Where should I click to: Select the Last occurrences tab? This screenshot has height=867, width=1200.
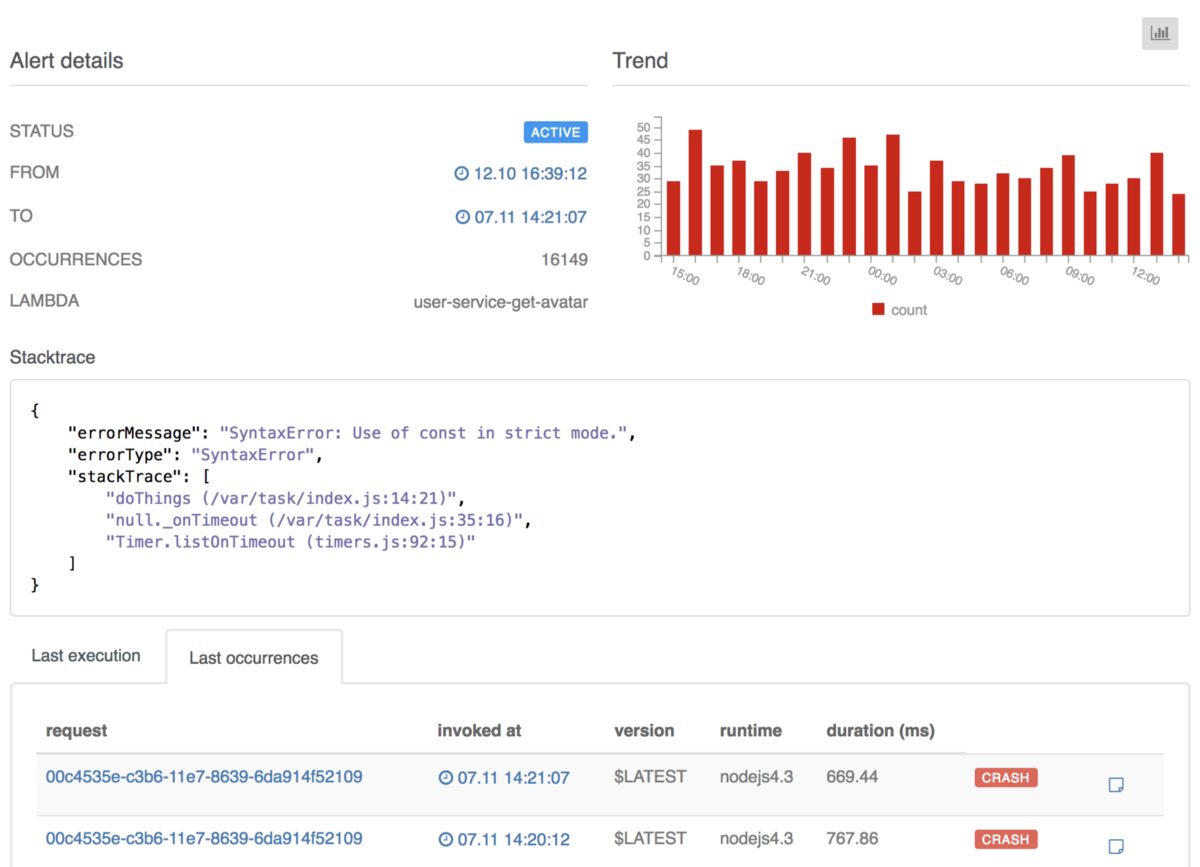(x=254, y=658)
